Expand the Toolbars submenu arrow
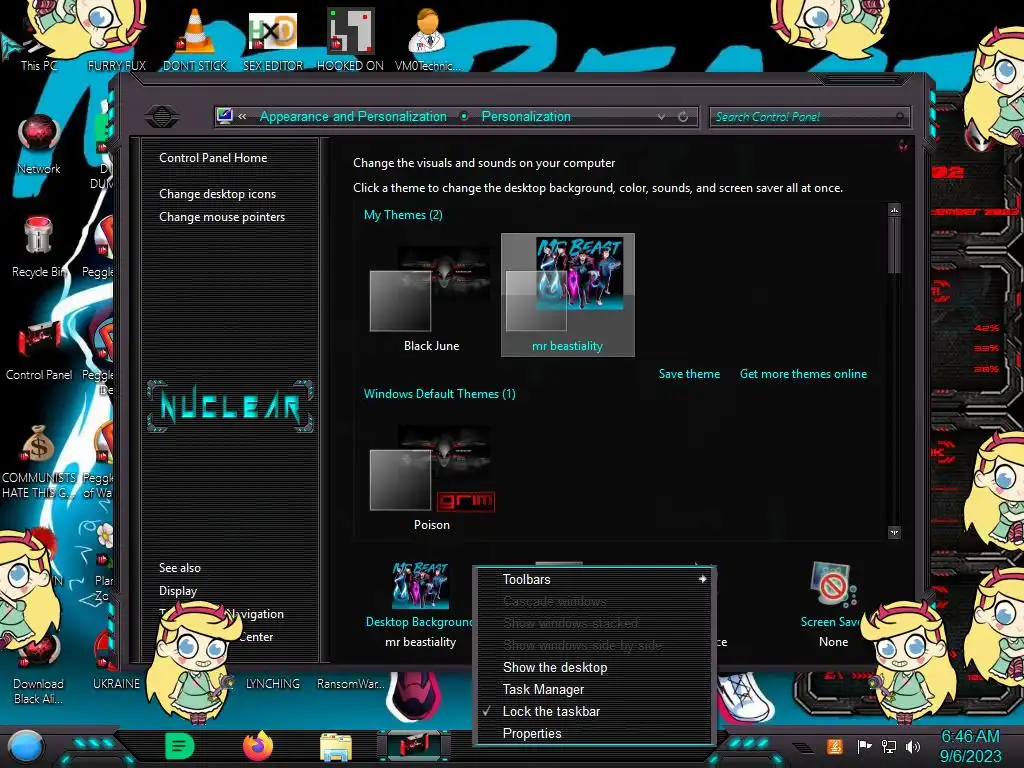The width and height of the screenshot is (1024, 768). coord(703,579)
